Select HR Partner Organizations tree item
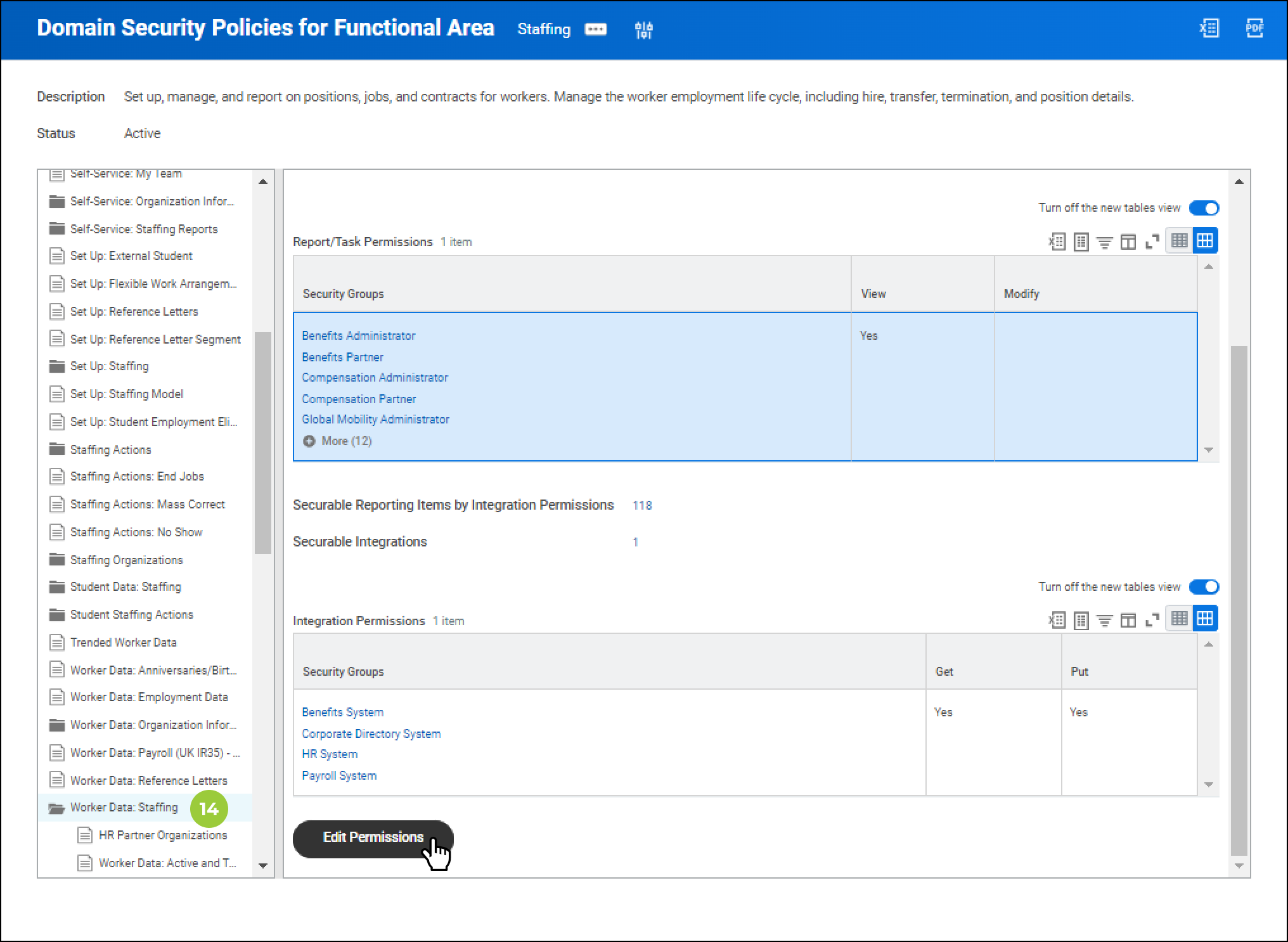1288x942 pixels. click(x=163, y=835)
